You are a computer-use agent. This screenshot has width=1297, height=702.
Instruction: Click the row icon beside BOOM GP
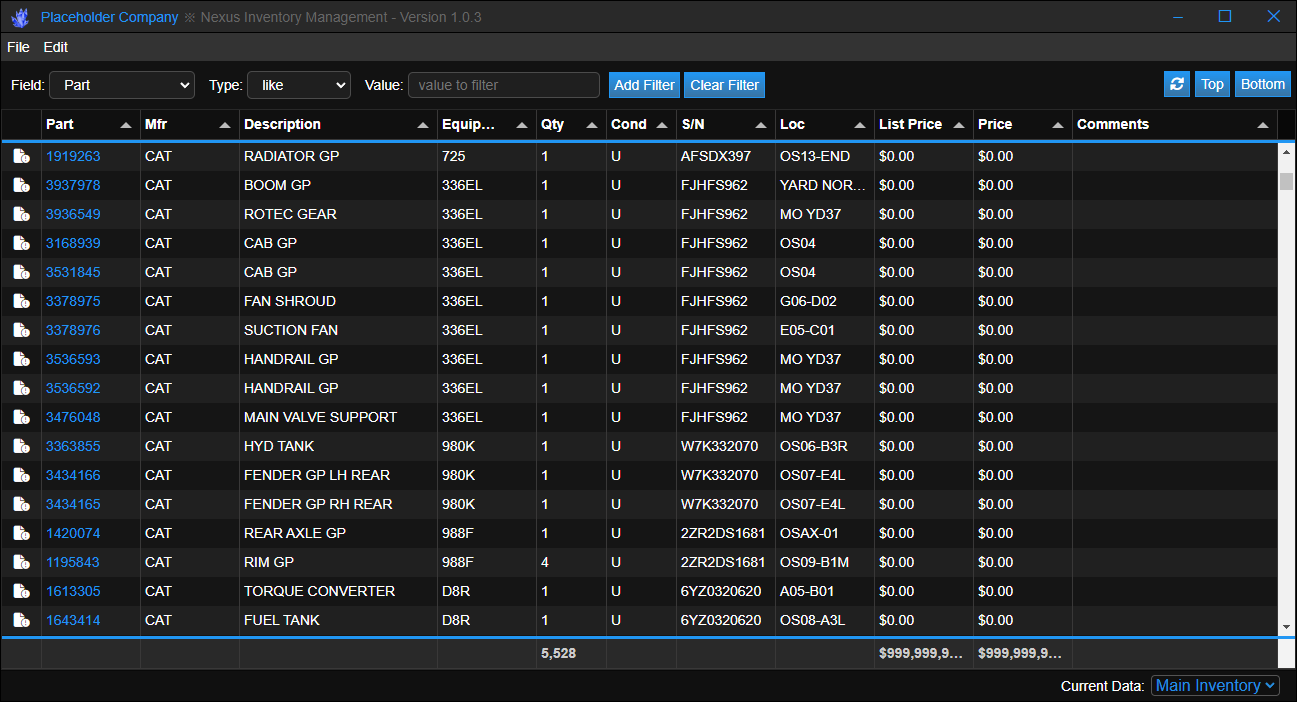pos(21,186)
